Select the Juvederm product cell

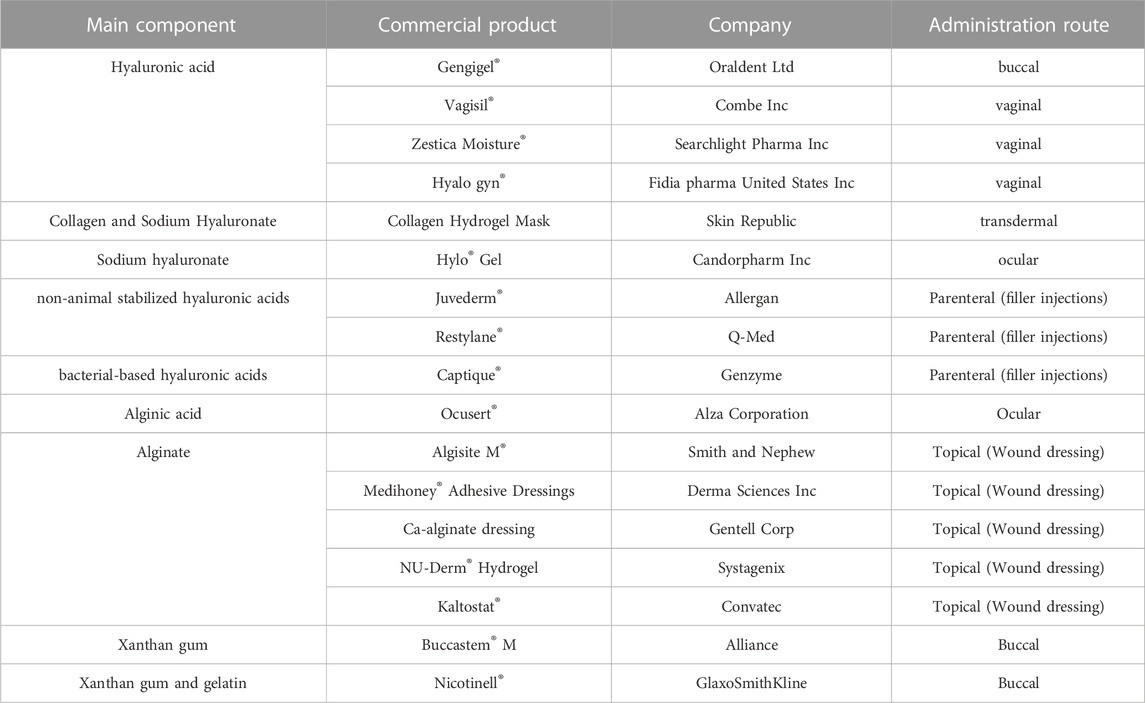[468, 298]
